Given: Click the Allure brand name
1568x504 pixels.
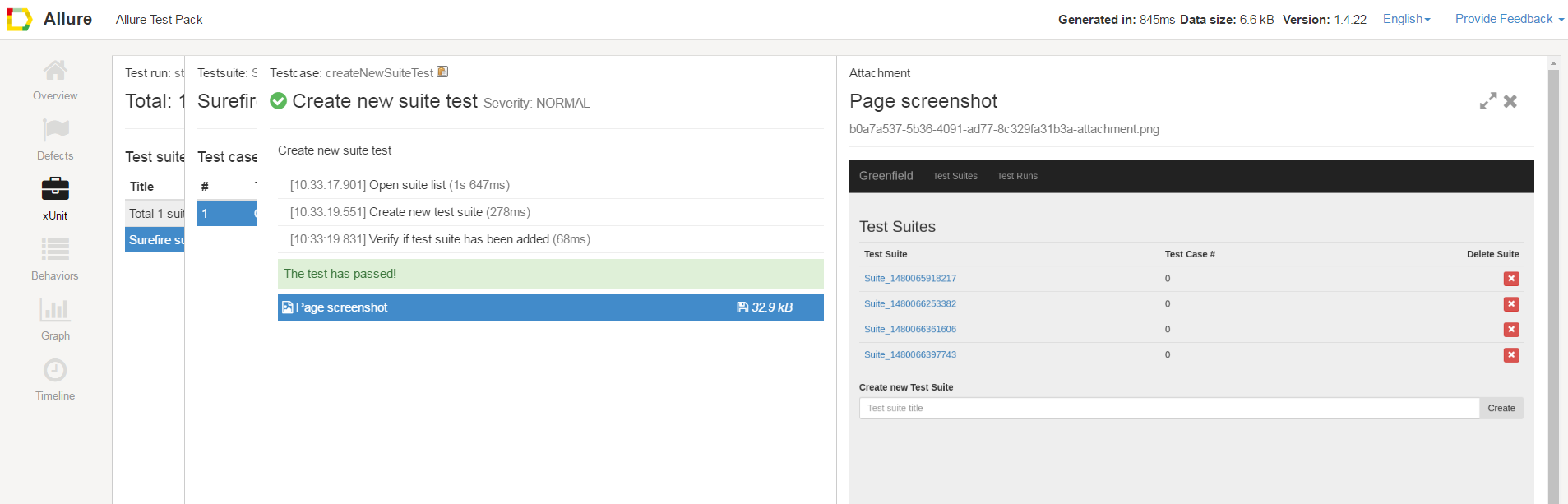Looking at the screenshot, I should (67, 19).
